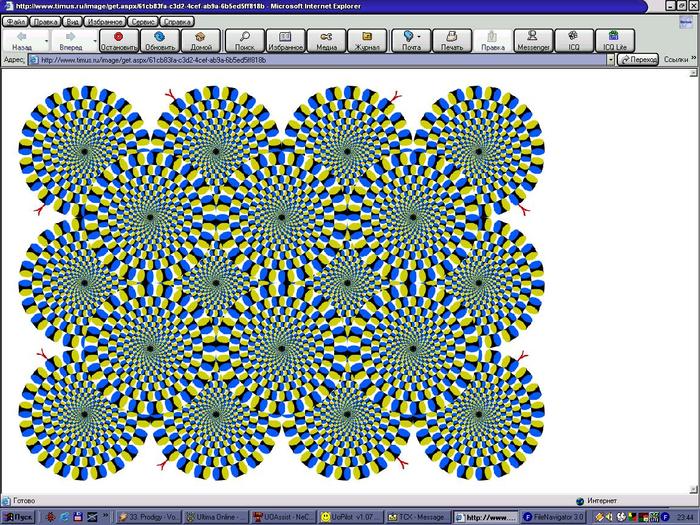This screenshot has width=700, height=525.
Task: Open the Поиск search pane
Action: (x=245, y=41)
